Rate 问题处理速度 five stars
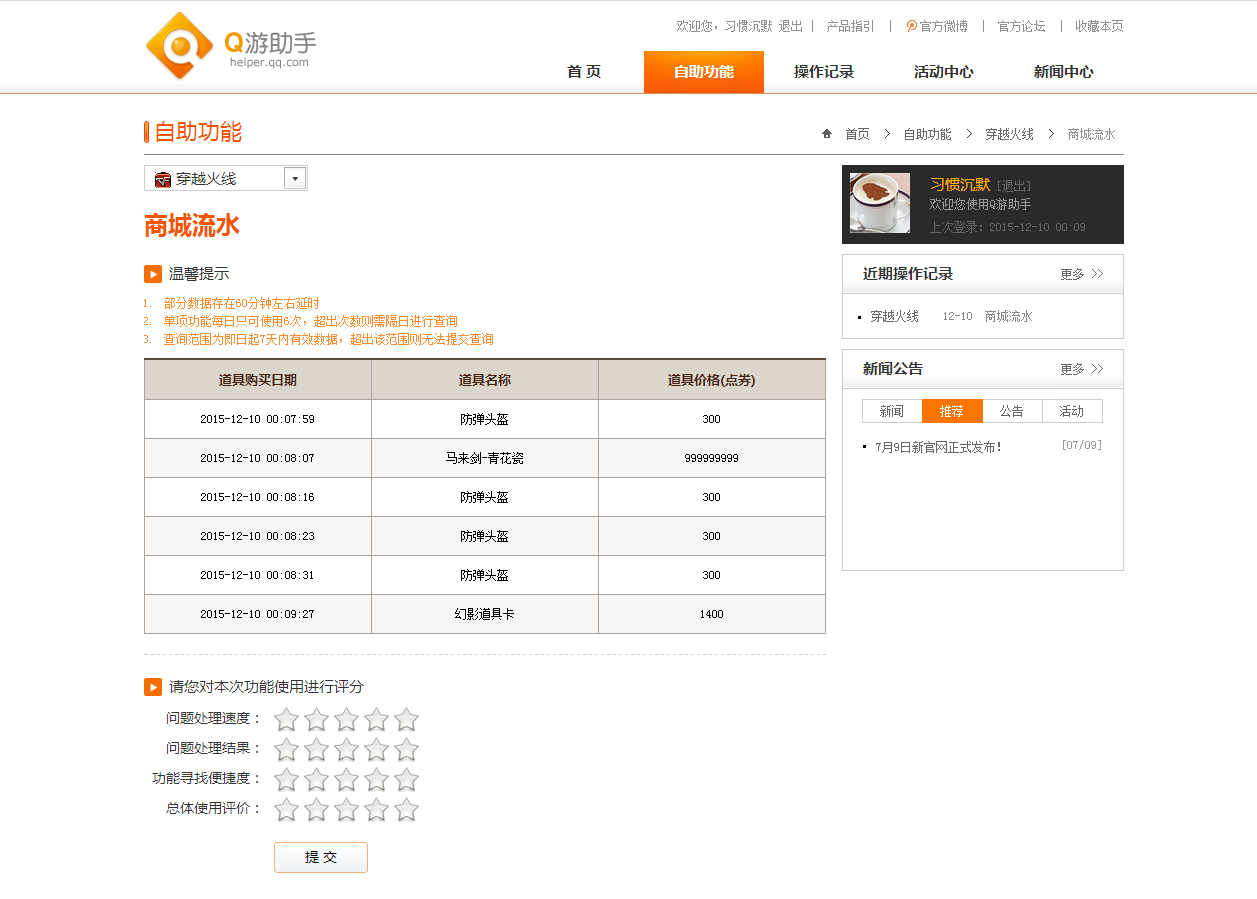This screenshot has height=899, width=1257. (407, 719)
